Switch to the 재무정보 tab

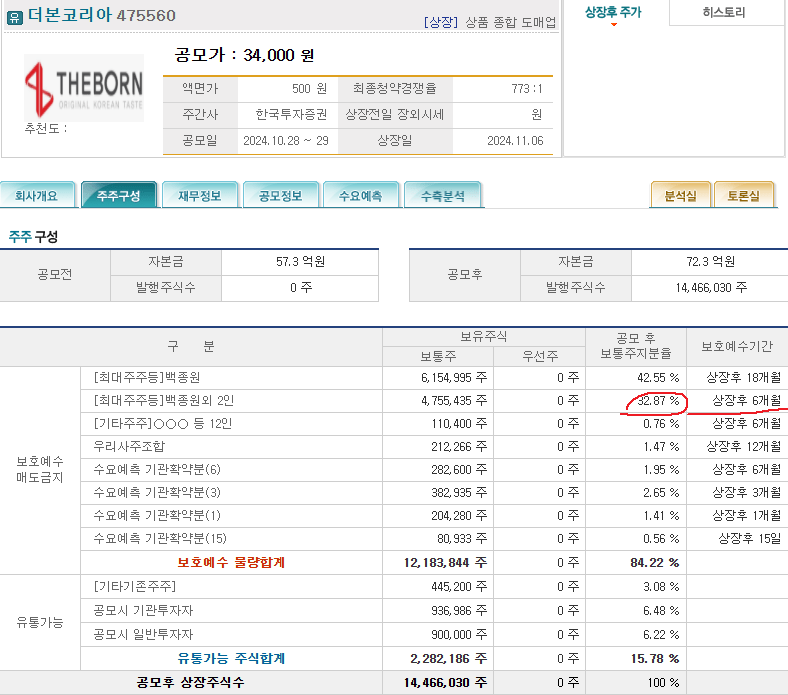[200, 195]
